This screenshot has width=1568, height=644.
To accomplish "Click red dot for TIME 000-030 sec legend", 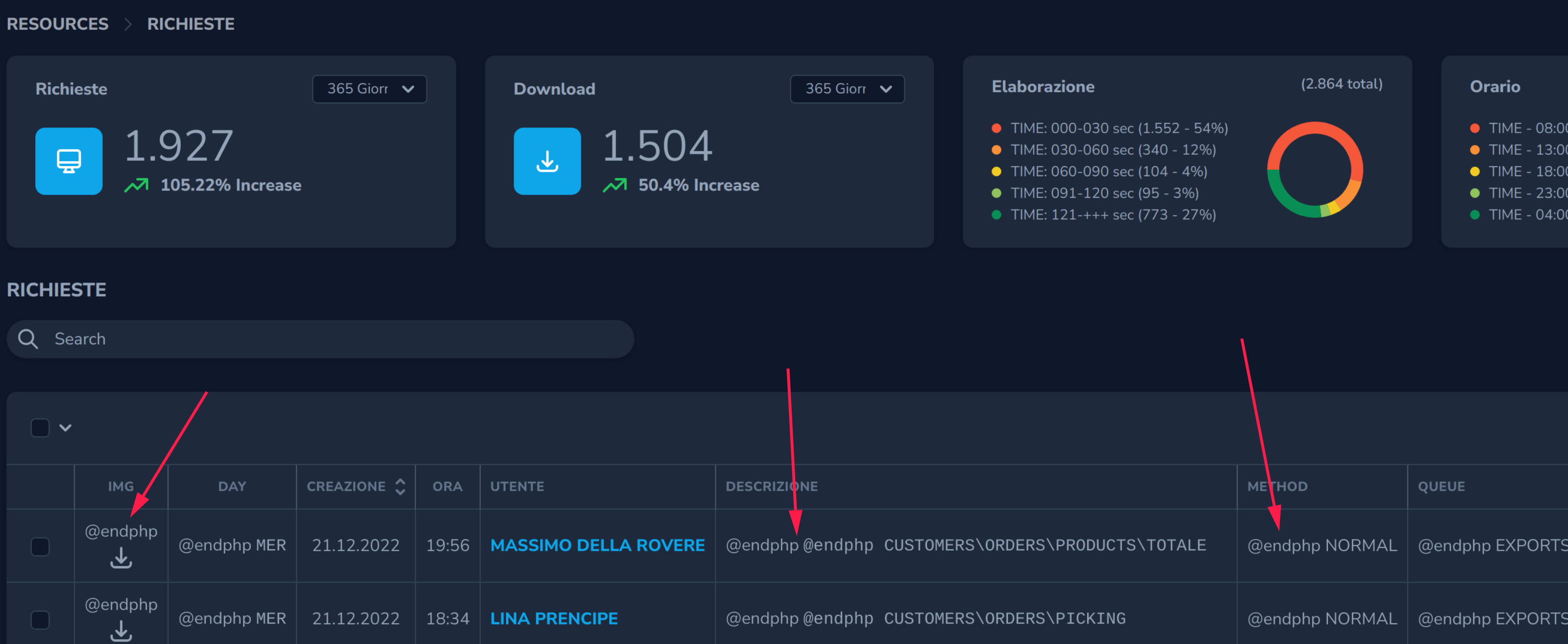I will [x=997, y=128].
